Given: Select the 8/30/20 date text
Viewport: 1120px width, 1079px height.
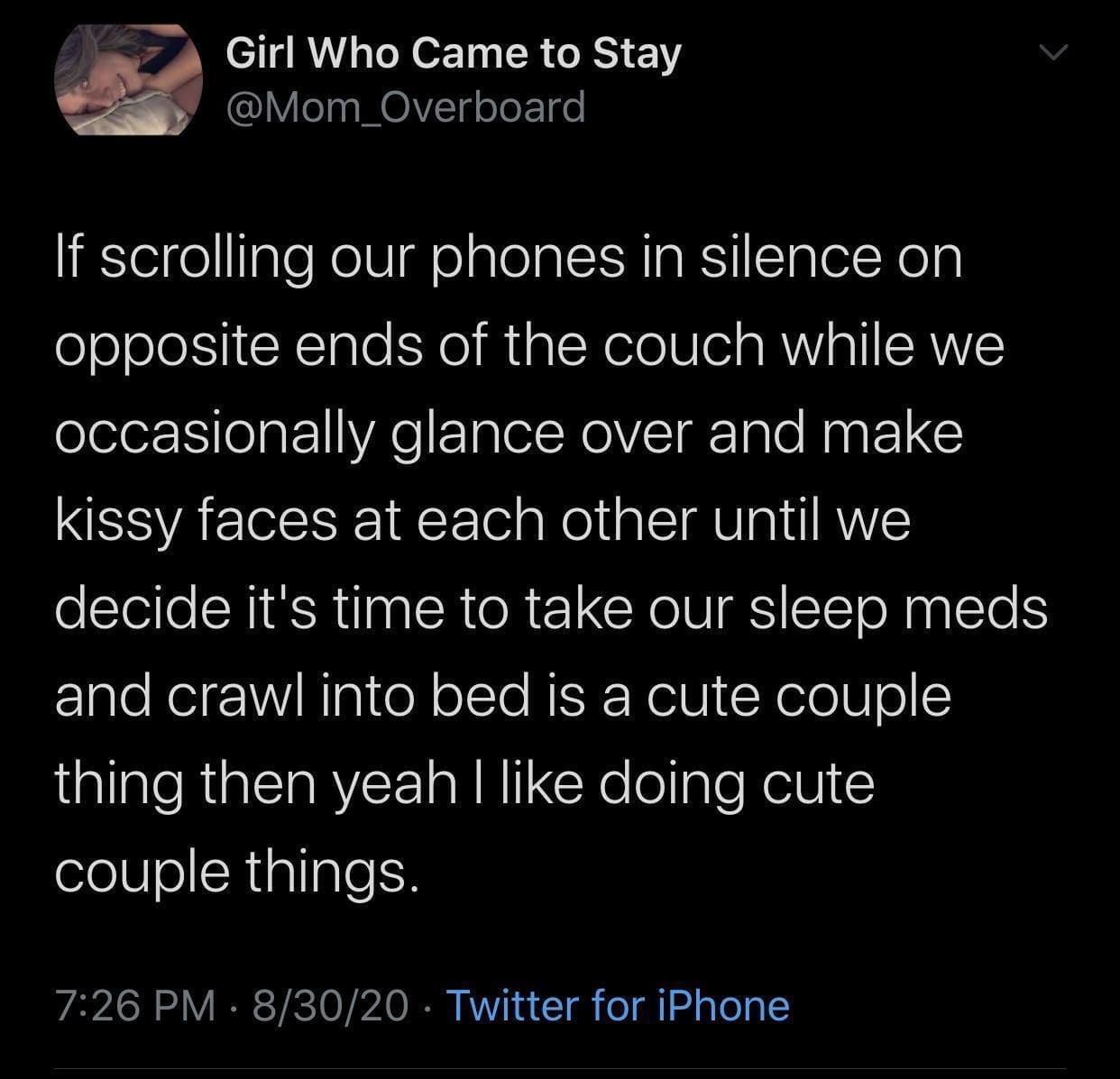Looking at the screenshot, I should pyautogui.click(x=330, y=1005).
